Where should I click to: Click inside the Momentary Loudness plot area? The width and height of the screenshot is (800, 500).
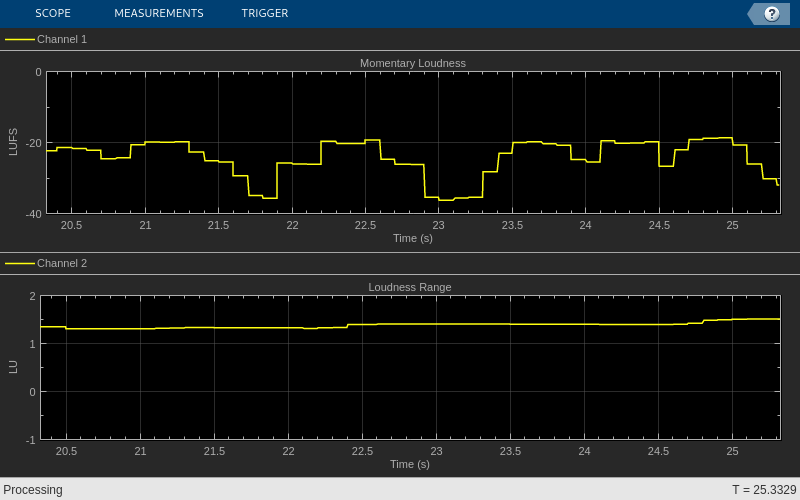[x=413, y=142]
